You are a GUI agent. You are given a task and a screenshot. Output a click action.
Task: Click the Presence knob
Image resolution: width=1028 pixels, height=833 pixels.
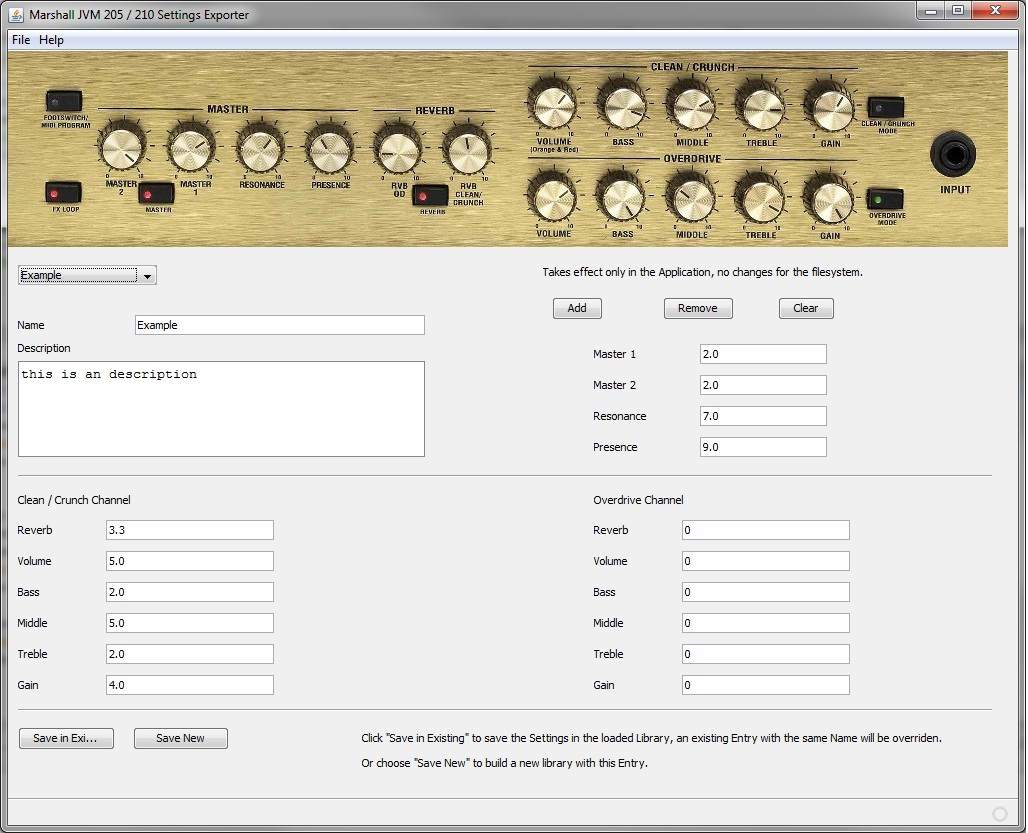click(x=330, y=149)
